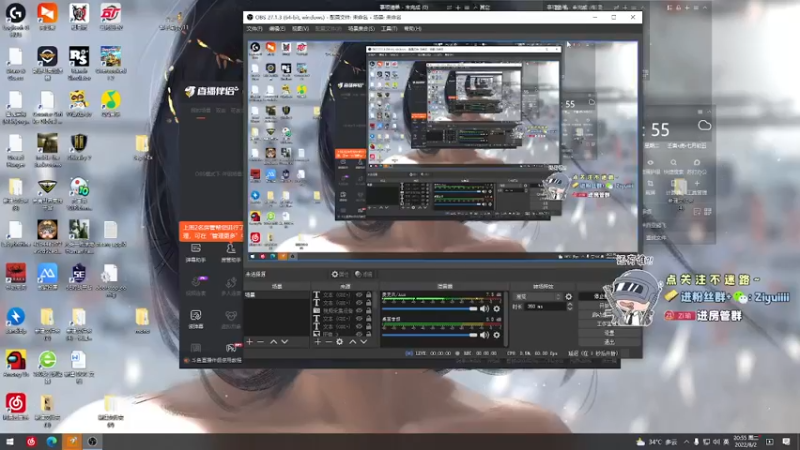This screenshot has width=800, height=450.
Task: Open NetEase Music taskbar icon
Action: 31,441
